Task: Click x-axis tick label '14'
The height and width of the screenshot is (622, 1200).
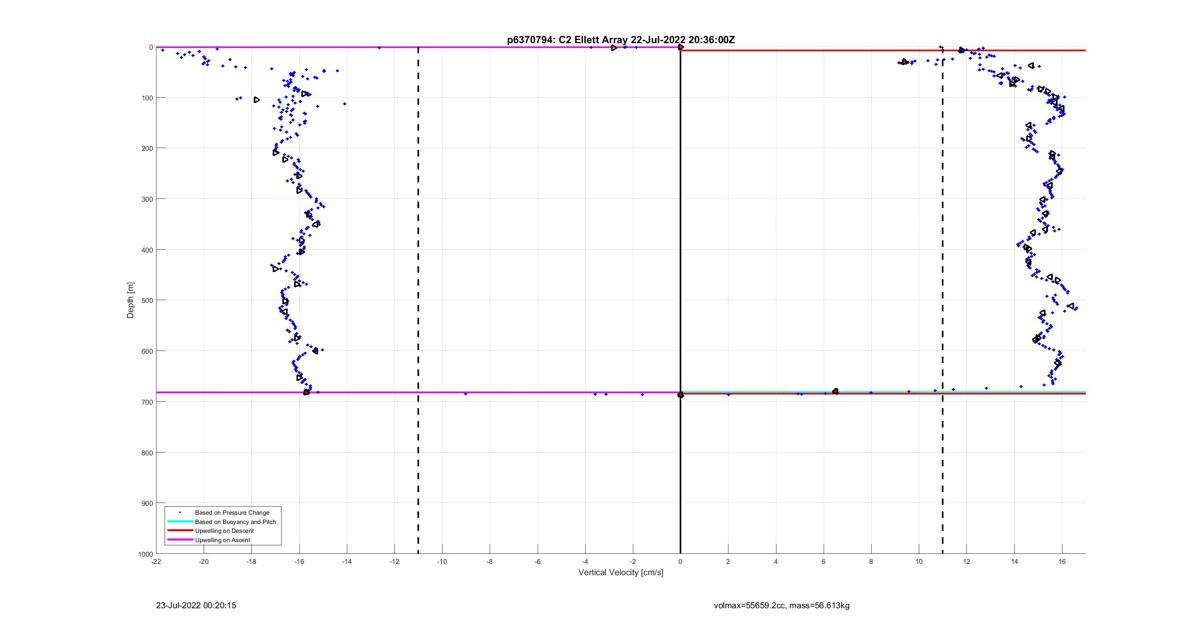Action: (x=1015, y=561)
